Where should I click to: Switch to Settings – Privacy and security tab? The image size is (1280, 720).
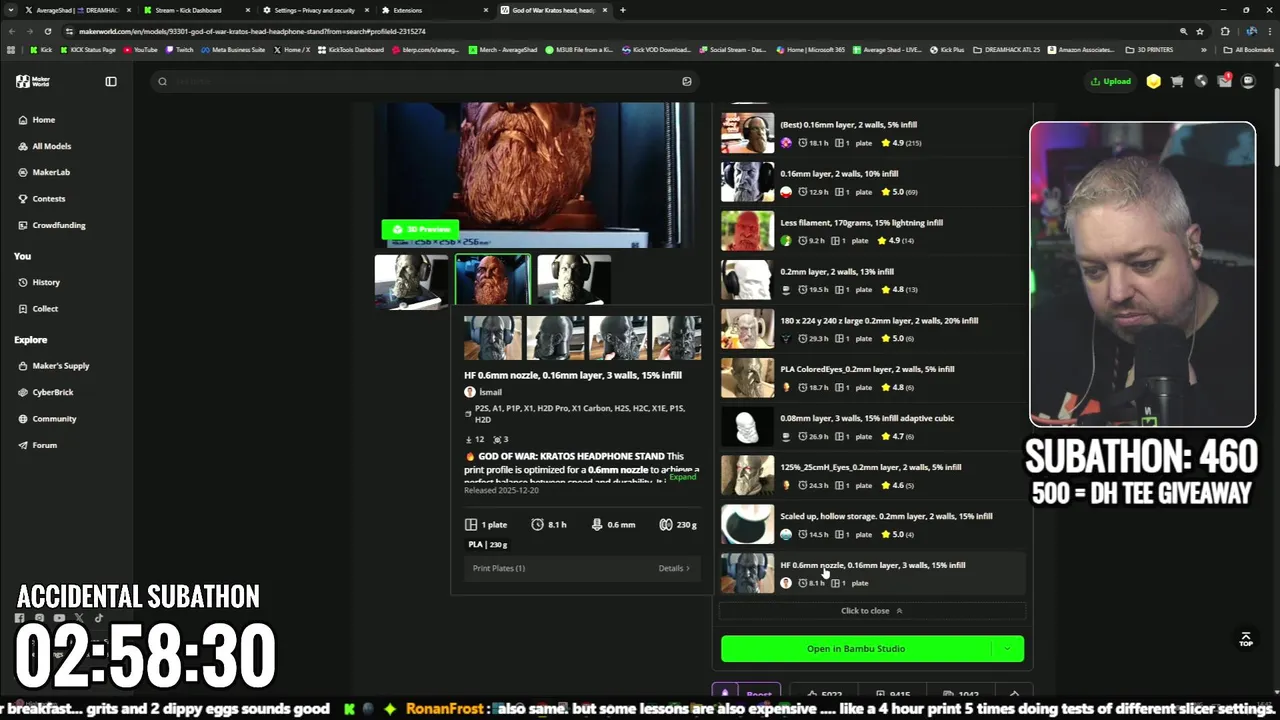(314, 10)
